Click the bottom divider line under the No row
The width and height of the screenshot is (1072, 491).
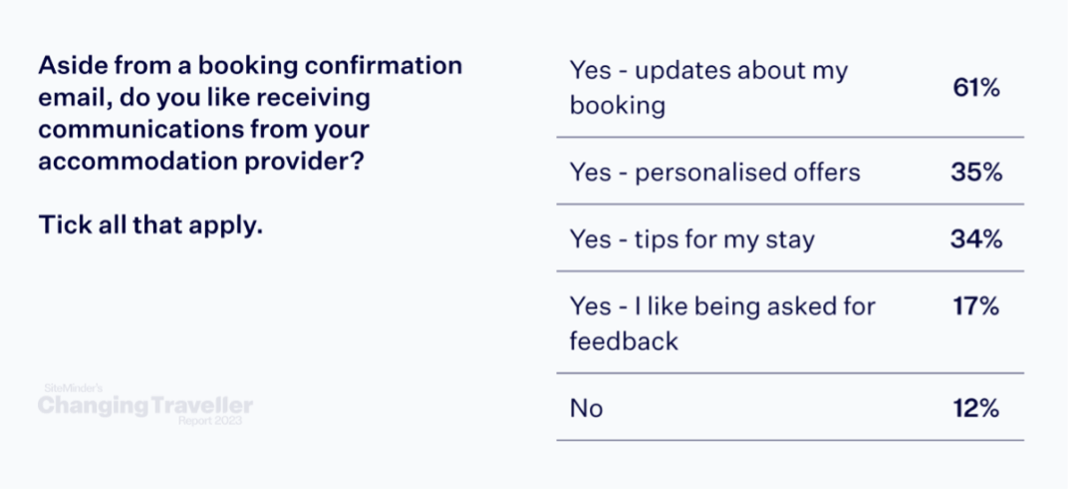[x=790, y=440]
